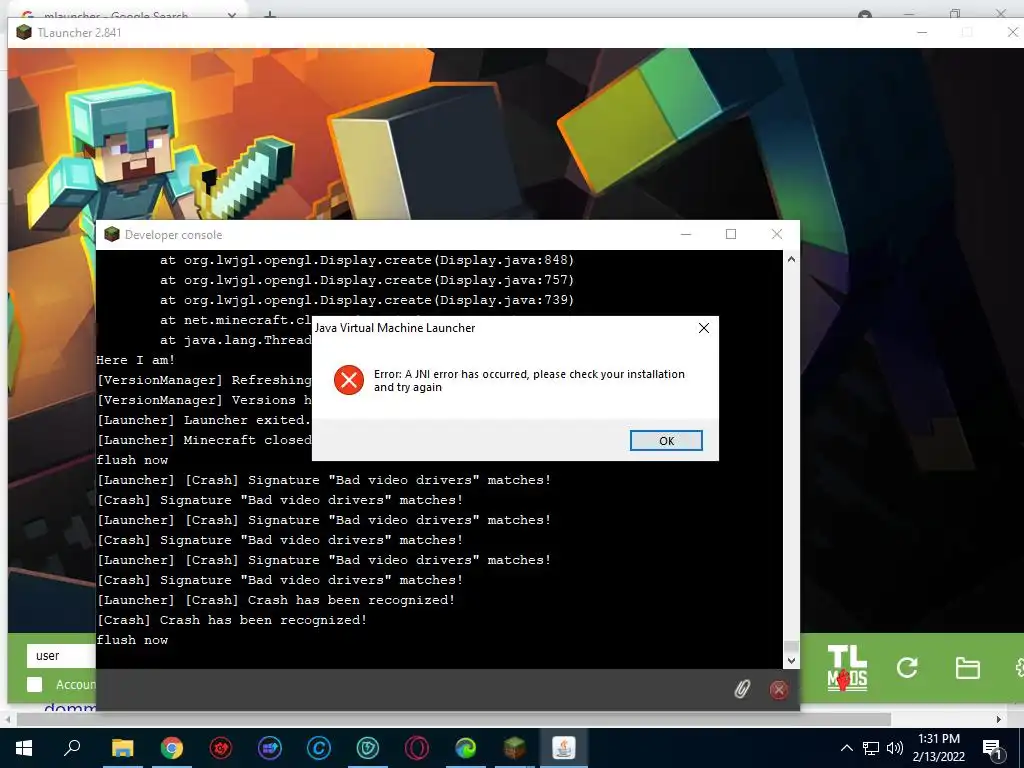Click the volume speaker icon in tray
Screen dimensions: 1024x768
pyautogui.click(x=895, y=748)
